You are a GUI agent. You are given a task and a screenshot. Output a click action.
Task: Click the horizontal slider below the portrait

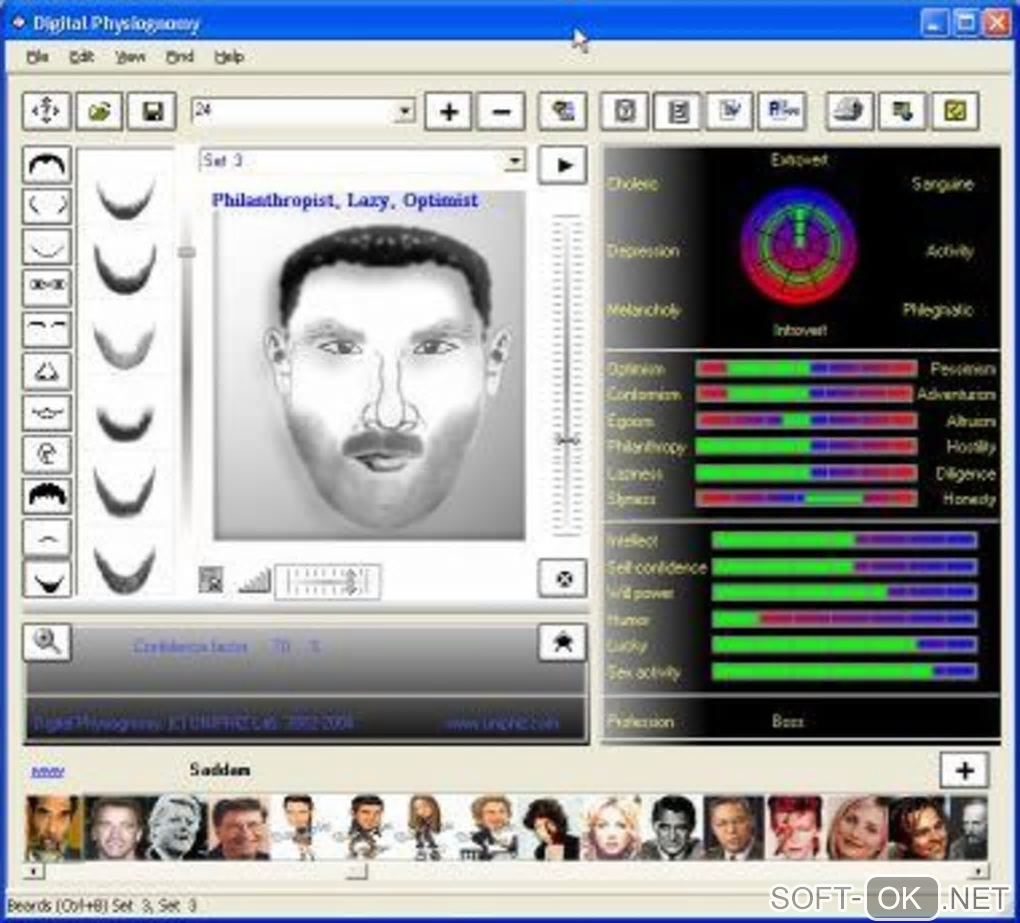coord(327,581)
